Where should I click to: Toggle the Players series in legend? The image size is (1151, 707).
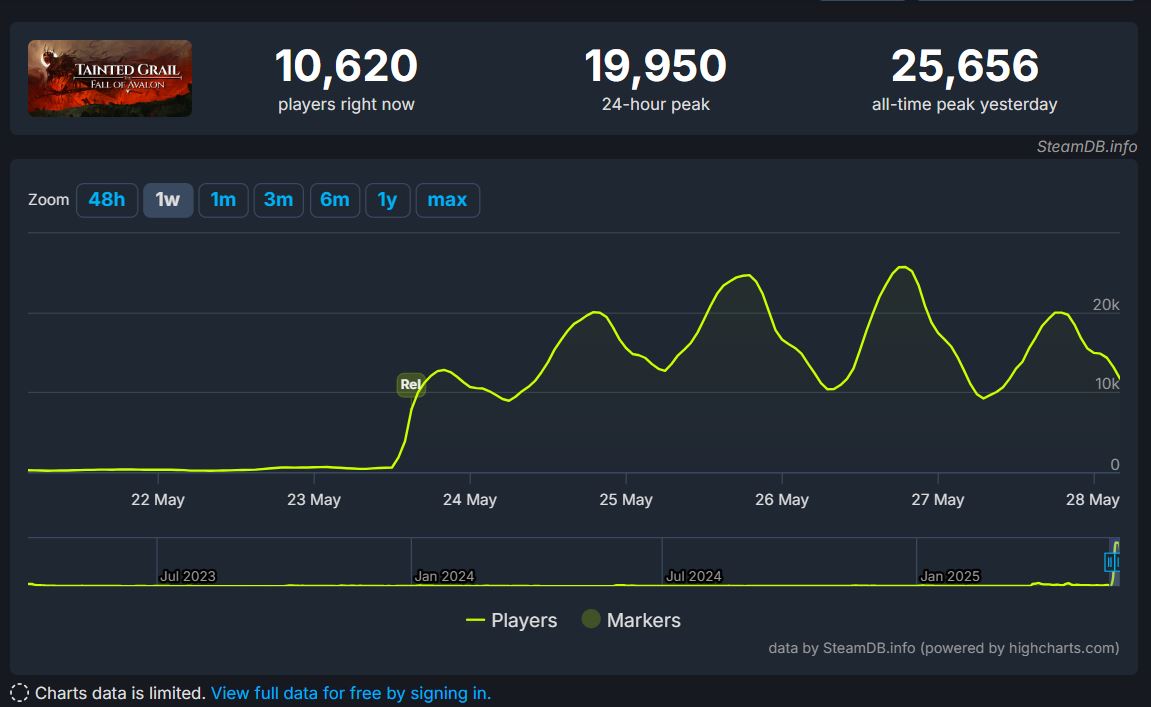point(512,620)
